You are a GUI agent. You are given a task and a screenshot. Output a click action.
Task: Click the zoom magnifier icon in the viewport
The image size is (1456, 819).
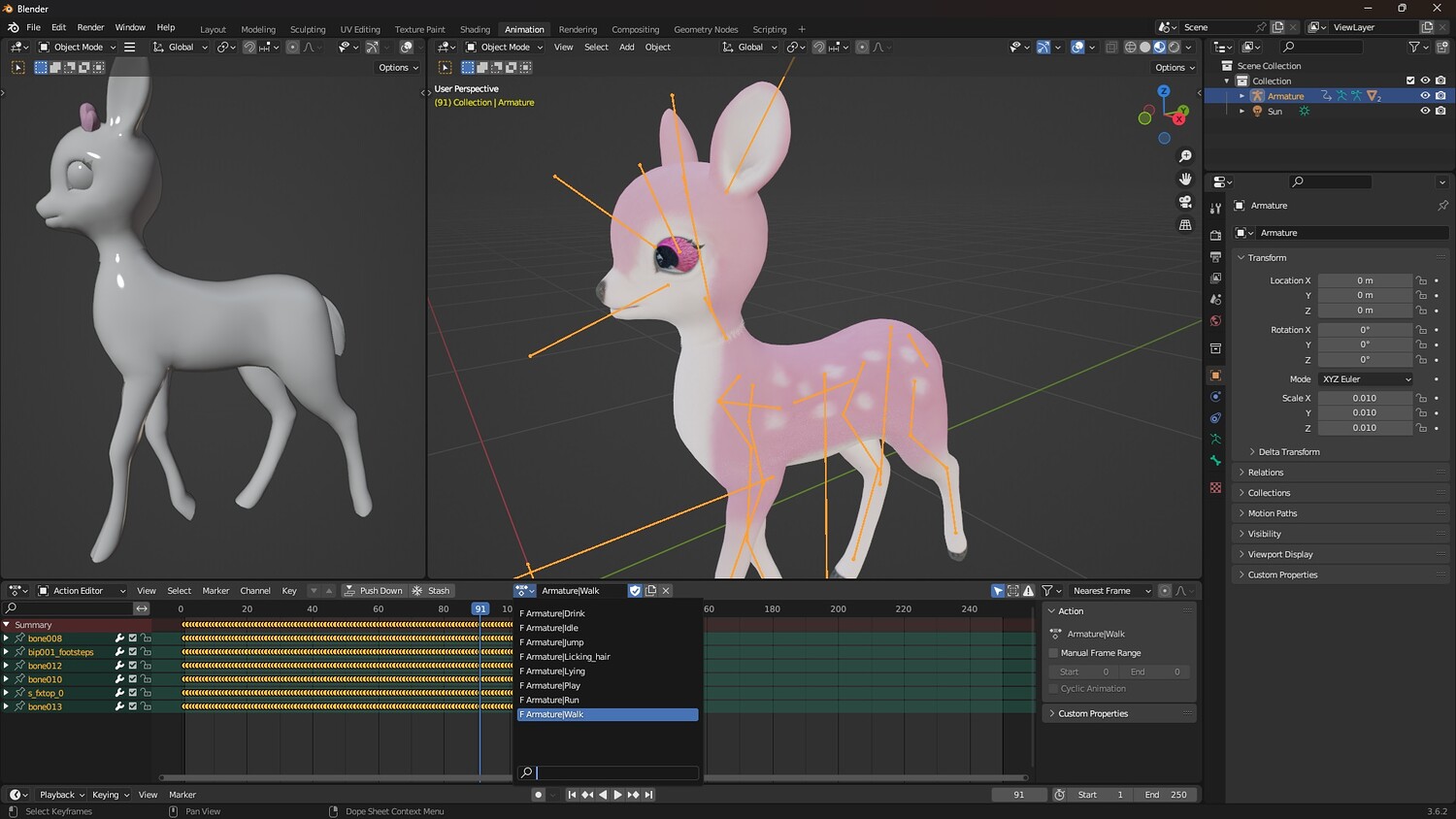click(1185, 156)
